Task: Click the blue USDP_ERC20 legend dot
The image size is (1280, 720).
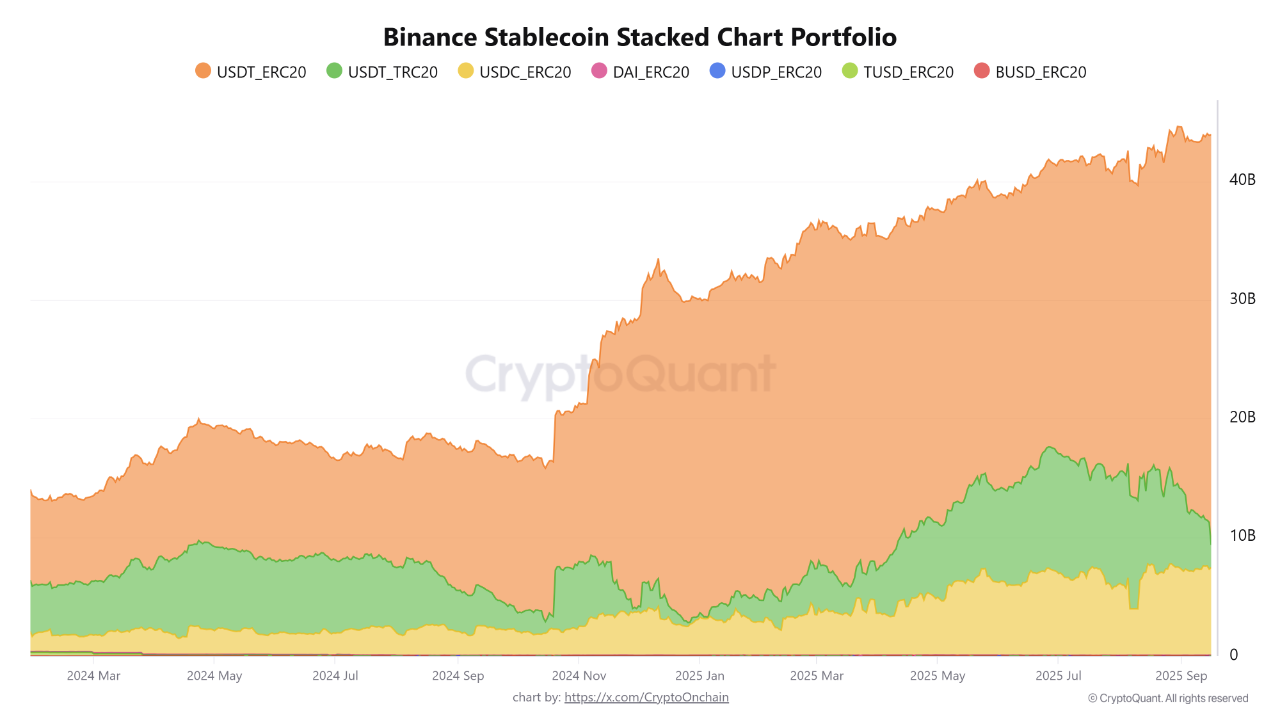Action: click(716, 71)
